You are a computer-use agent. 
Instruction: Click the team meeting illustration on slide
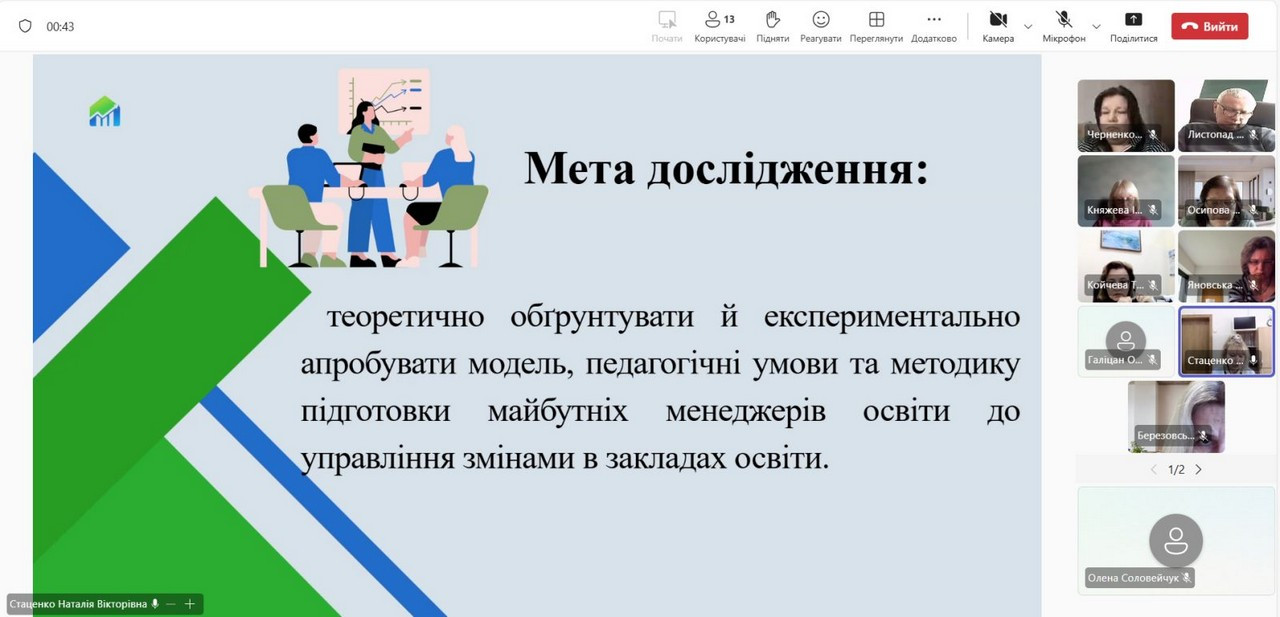tap(368, 168)
